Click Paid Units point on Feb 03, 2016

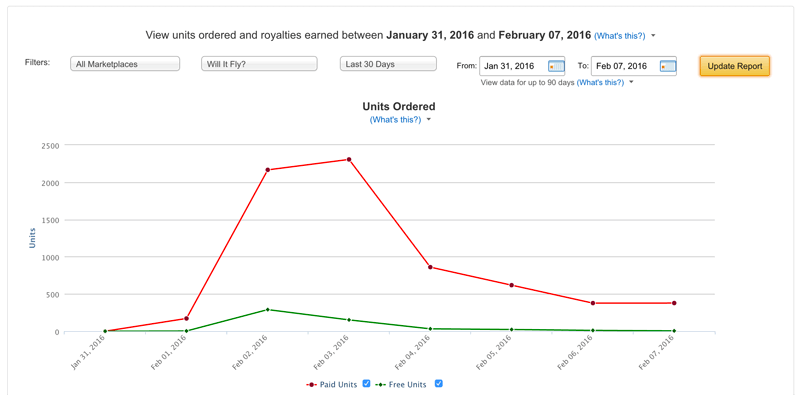tap(349, 159)
